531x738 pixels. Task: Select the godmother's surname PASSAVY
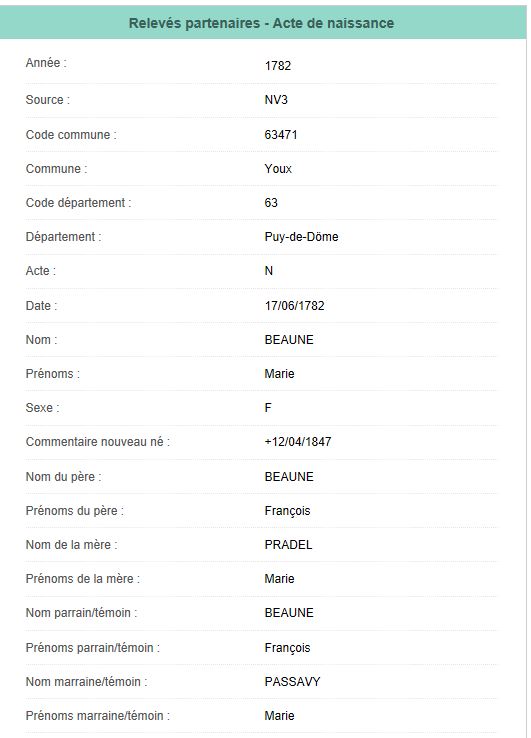(292, 682)
